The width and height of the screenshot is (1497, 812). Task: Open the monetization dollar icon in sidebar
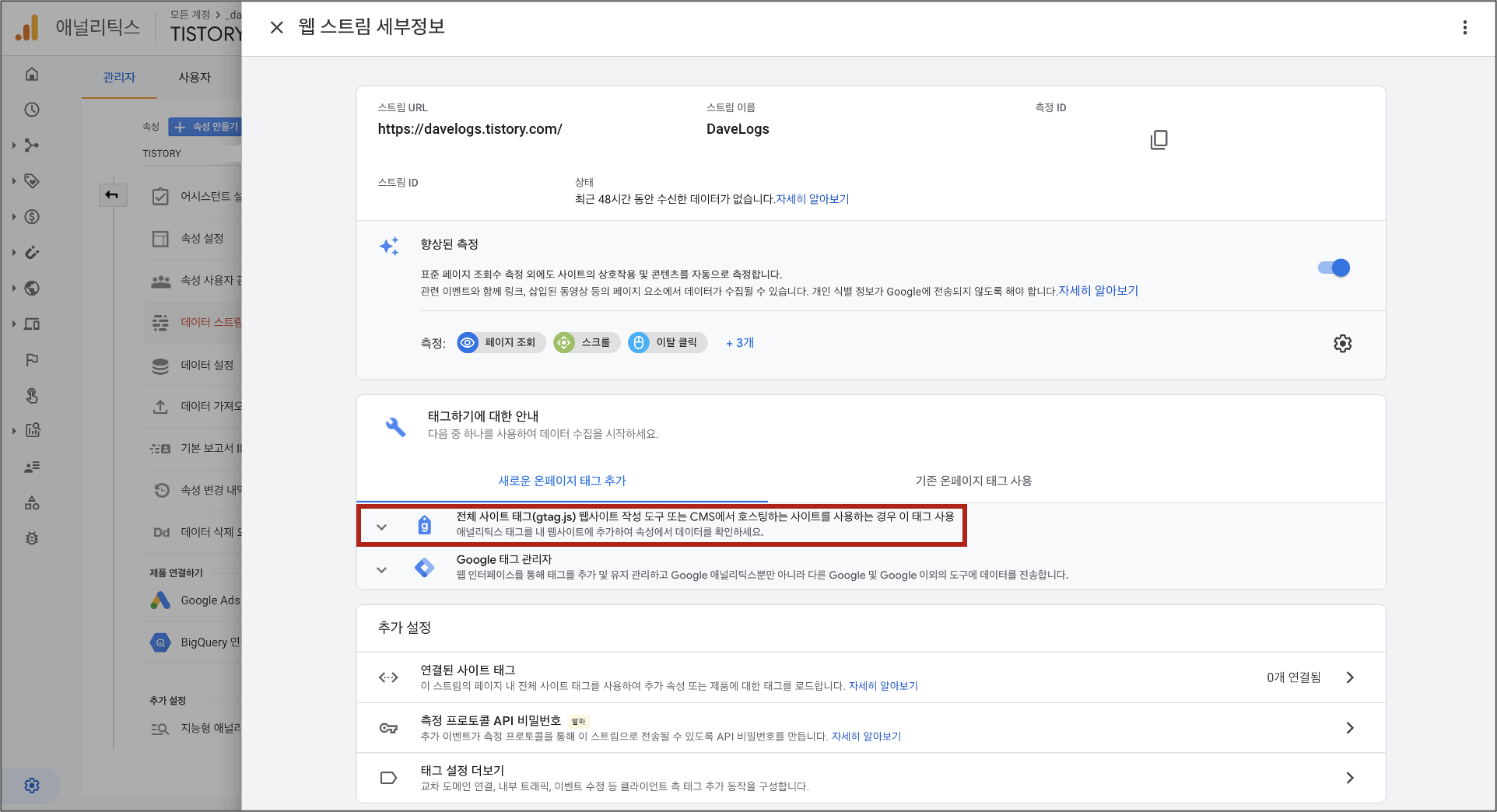[x=32, y=217]
